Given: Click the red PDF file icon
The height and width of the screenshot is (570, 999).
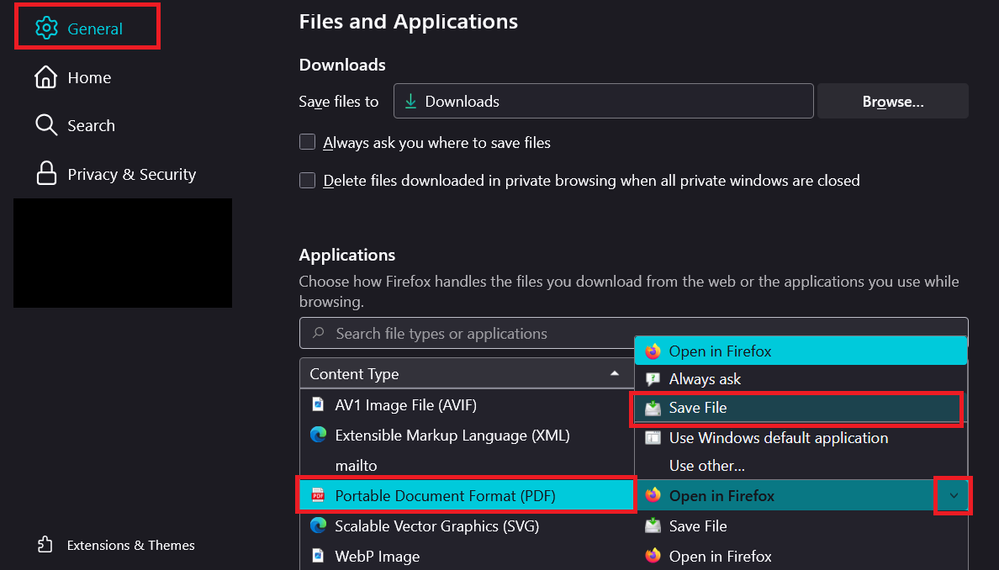Looking at the screenshot, I should (x=317, y=495).
